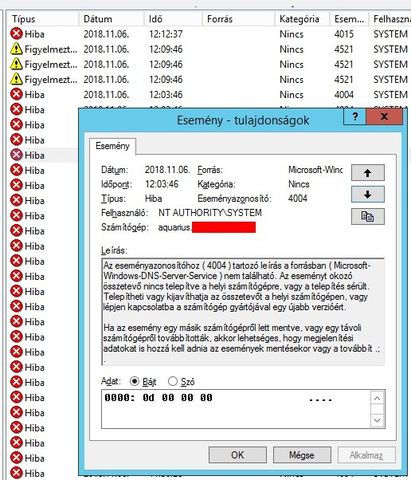411x480 pixels.
Task: Sort by Típus column header
Action: [x=43, y=19]
